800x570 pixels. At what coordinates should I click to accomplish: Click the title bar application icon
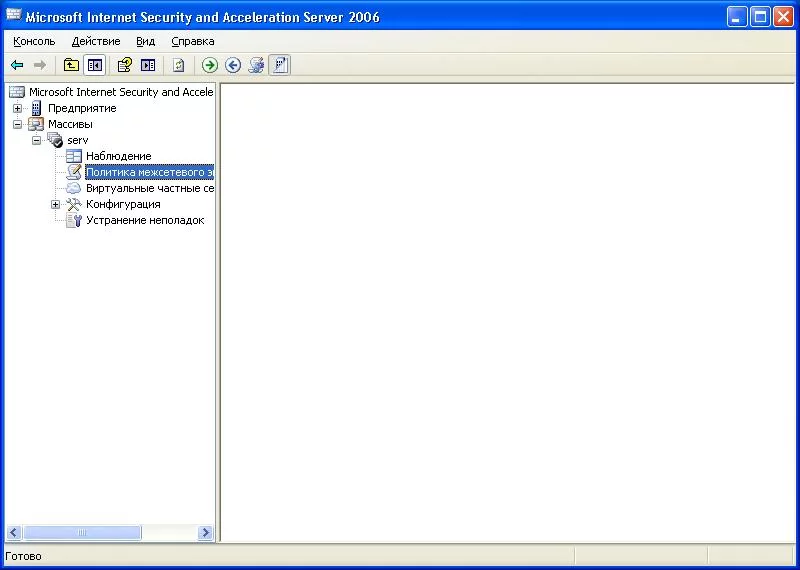pyautogui.click(x=14, y=15)
